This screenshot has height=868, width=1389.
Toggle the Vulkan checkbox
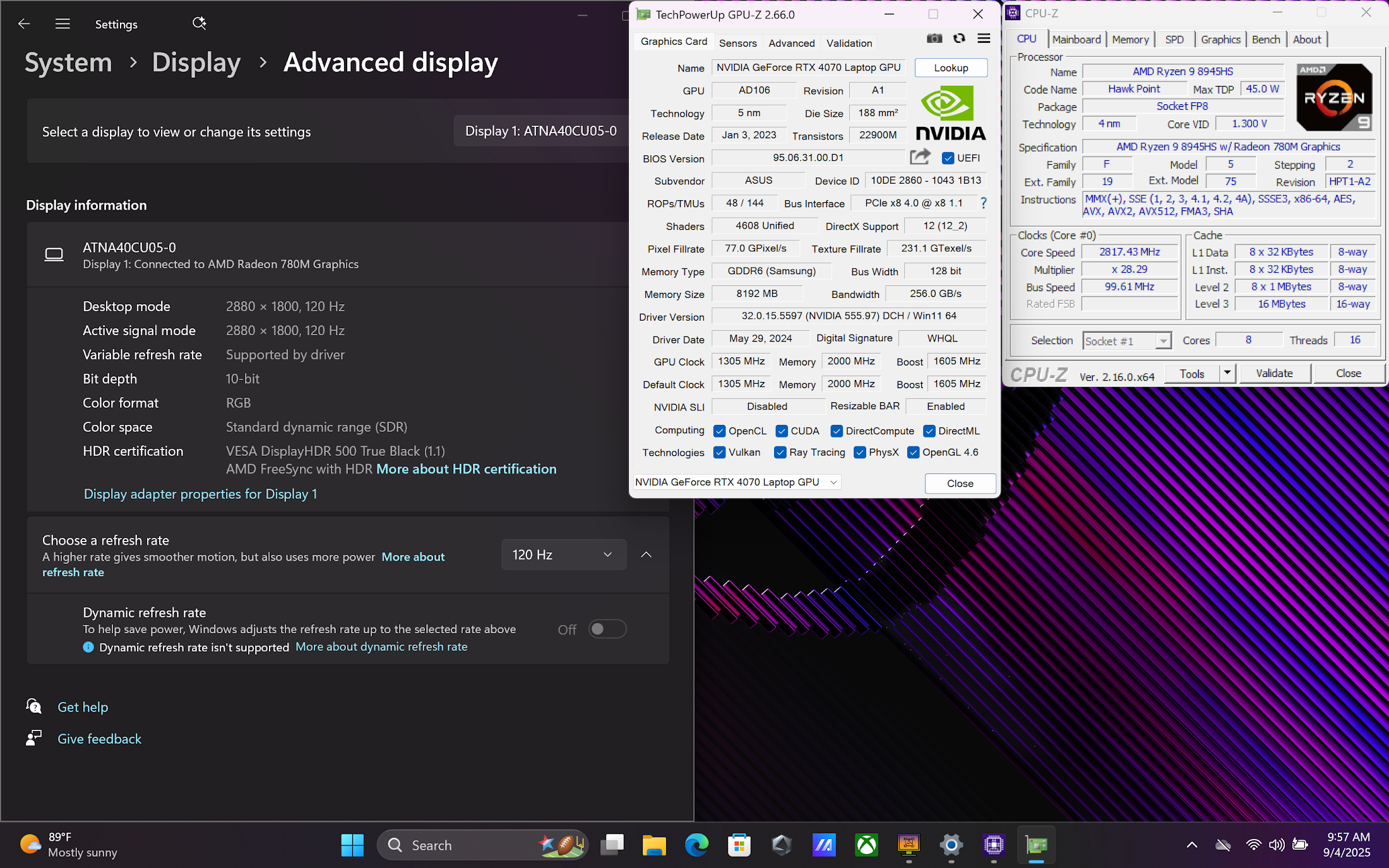point(719,452)
